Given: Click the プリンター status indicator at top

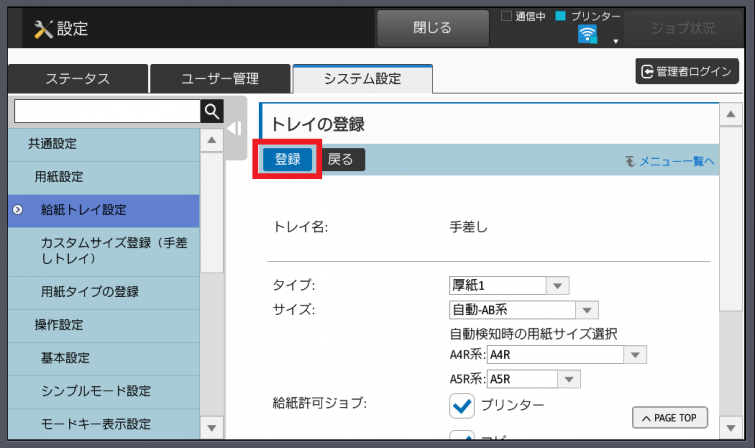Looking at the screenshot, I should click(588, 16).
